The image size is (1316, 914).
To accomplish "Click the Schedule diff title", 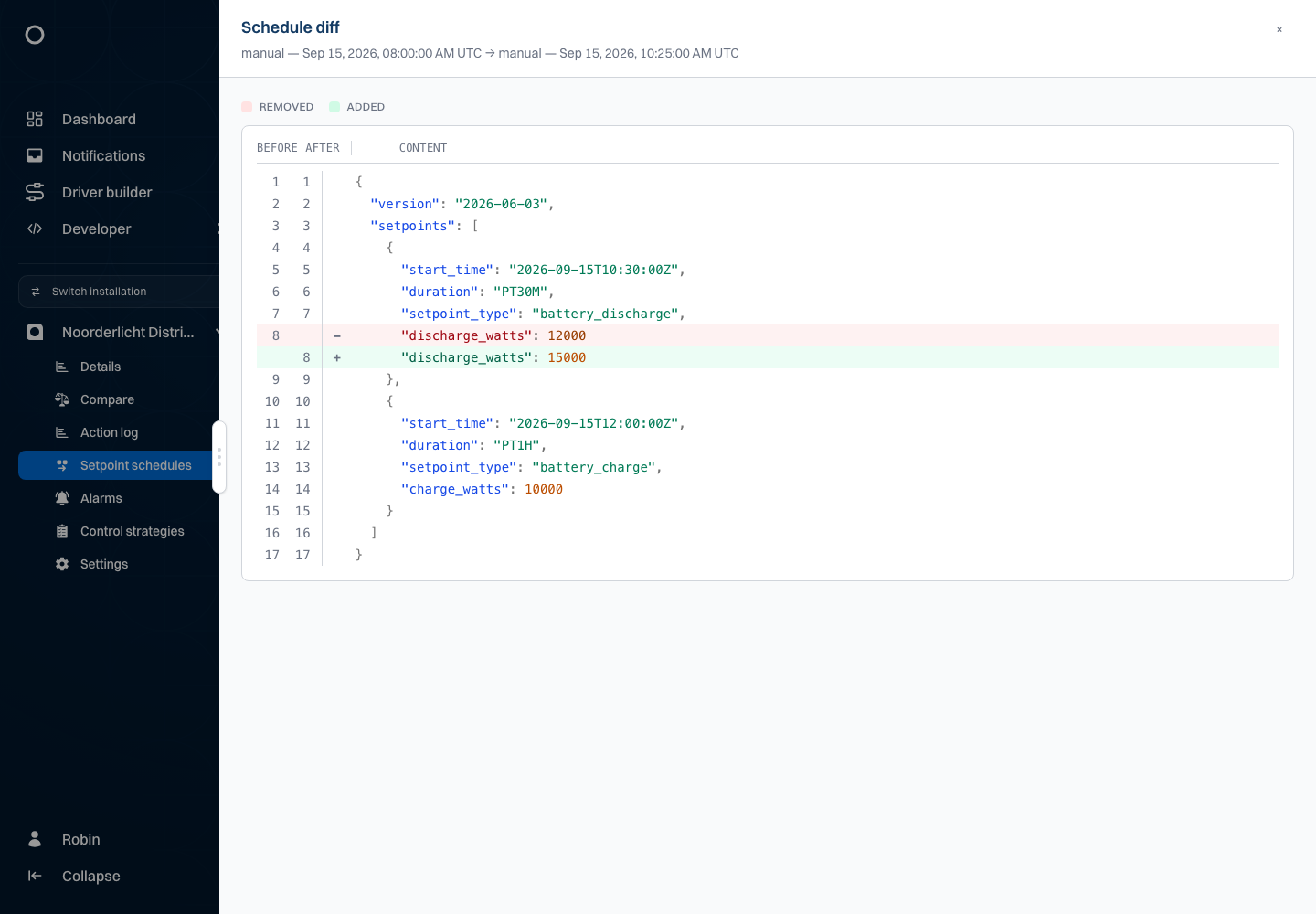I will (x=291, y=27).
